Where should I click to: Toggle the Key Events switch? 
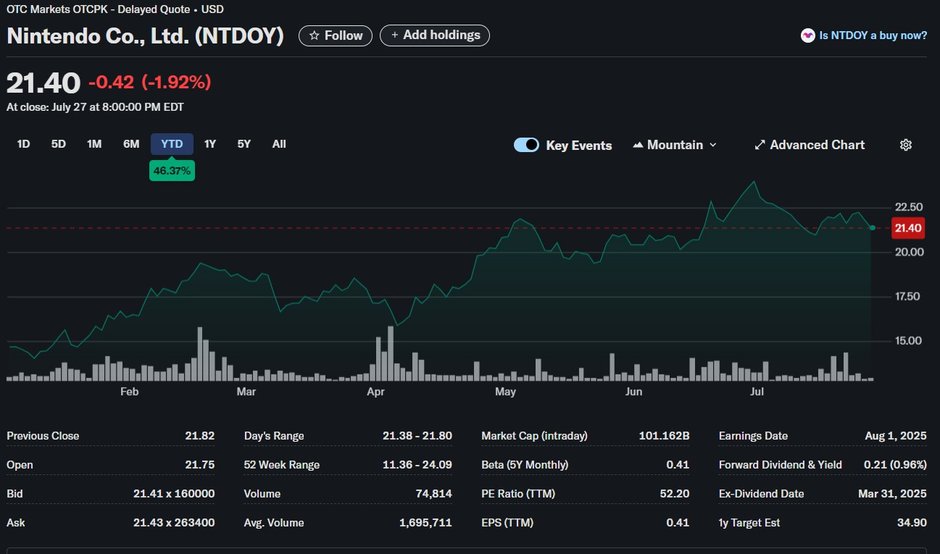[x=526, y=145]
